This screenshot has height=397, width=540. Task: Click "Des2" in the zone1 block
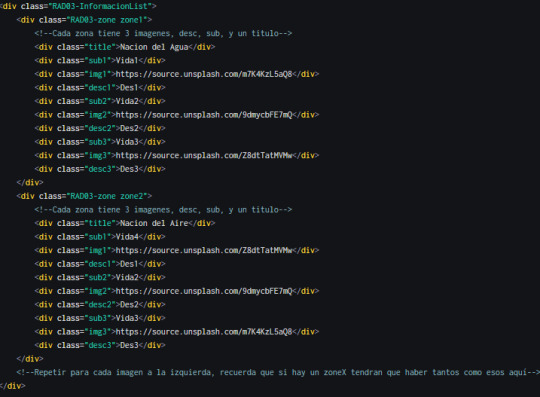point(129,128)
